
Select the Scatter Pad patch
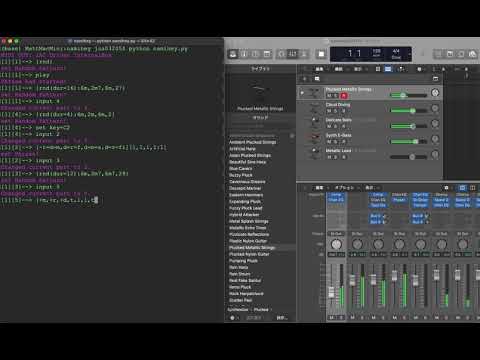tap(241, 300)
